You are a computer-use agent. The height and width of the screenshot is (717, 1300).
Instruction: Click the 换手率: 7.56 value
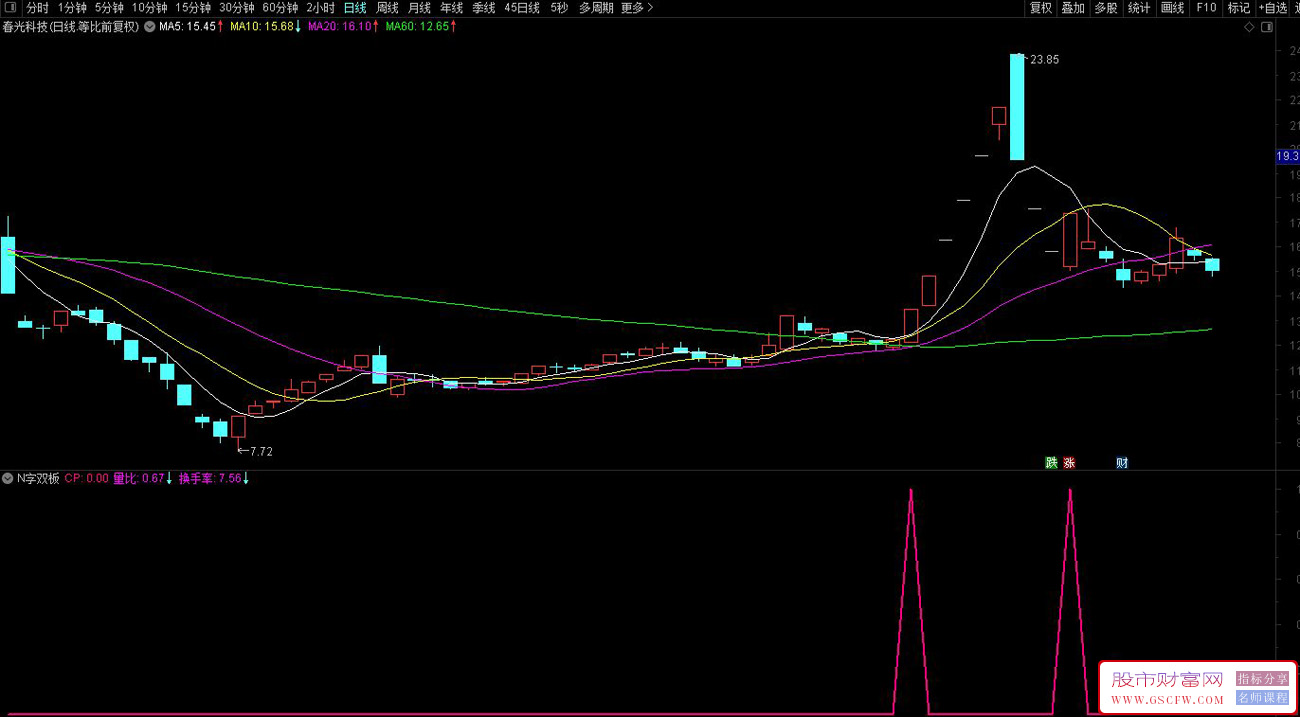(x=210, y=478)
